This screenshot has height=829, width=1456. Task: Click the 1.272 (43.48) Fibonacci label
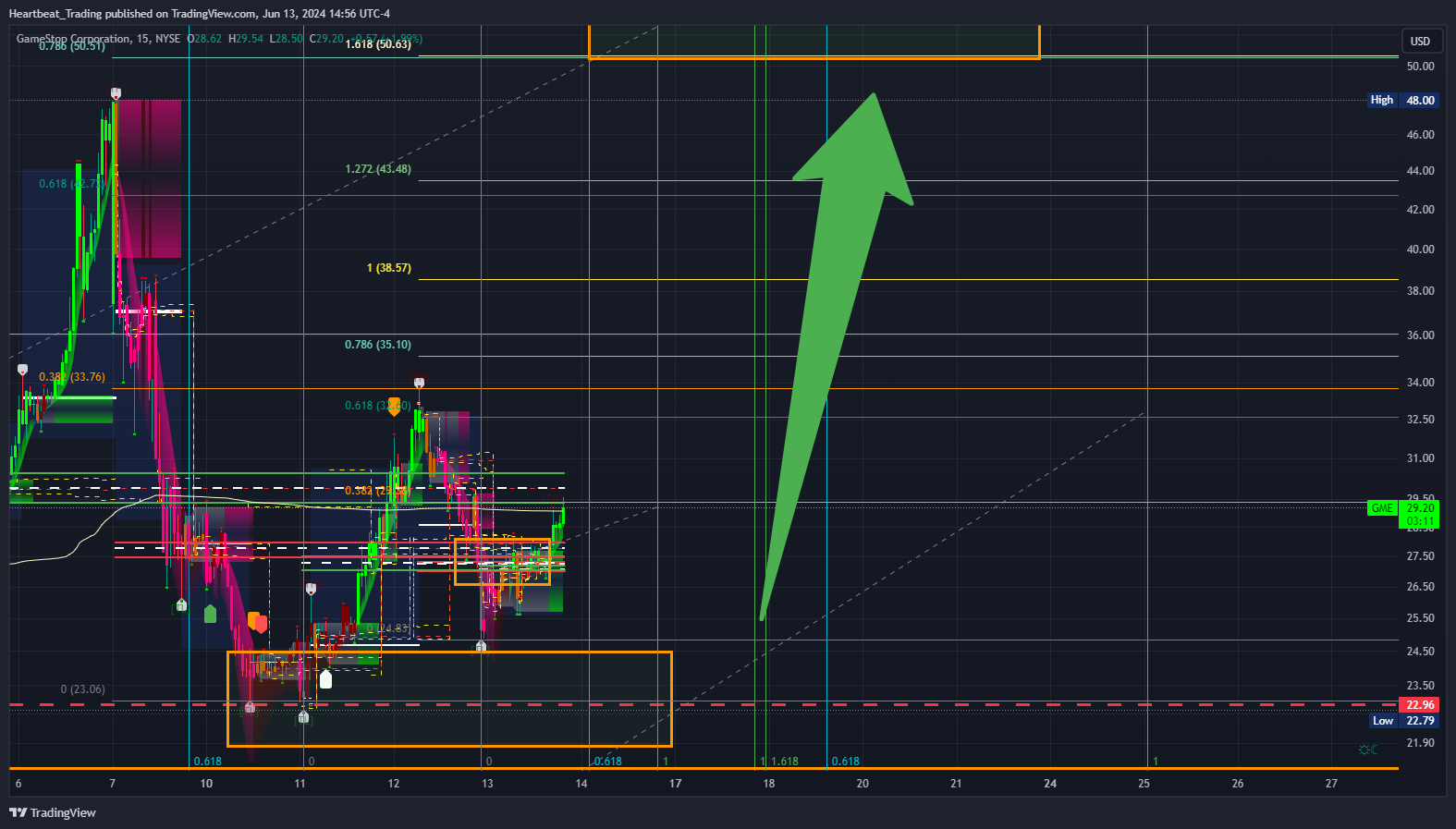tap(378, 169)
